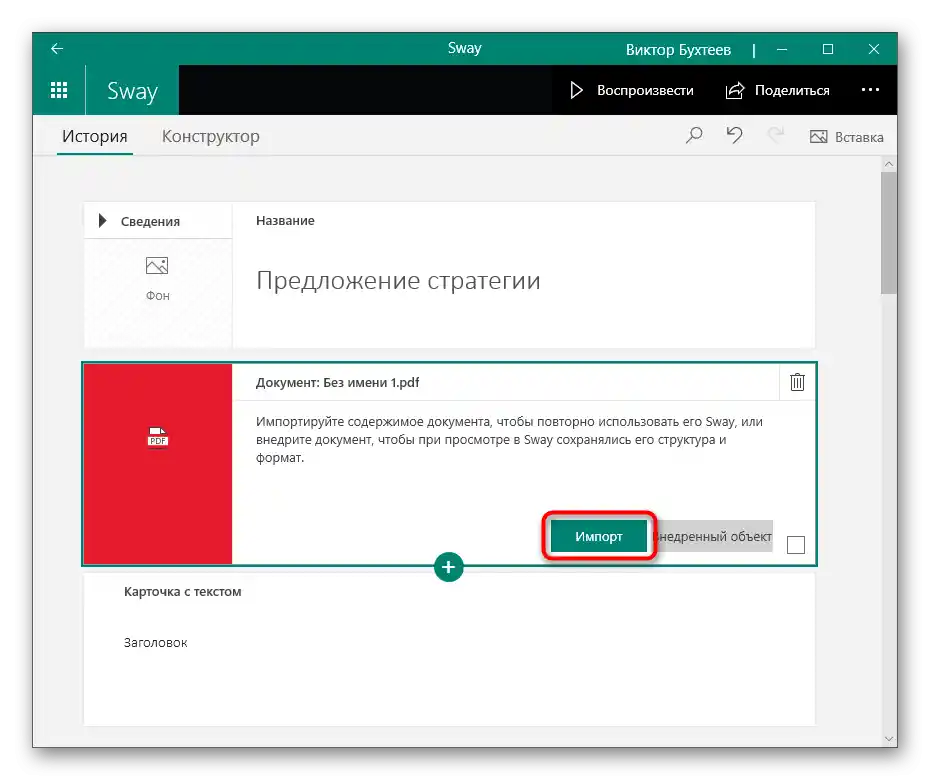Image resolution: width=930 pixels, height=780 pixels.
Task: Redo the last undone action
Action: coord(775,135)
